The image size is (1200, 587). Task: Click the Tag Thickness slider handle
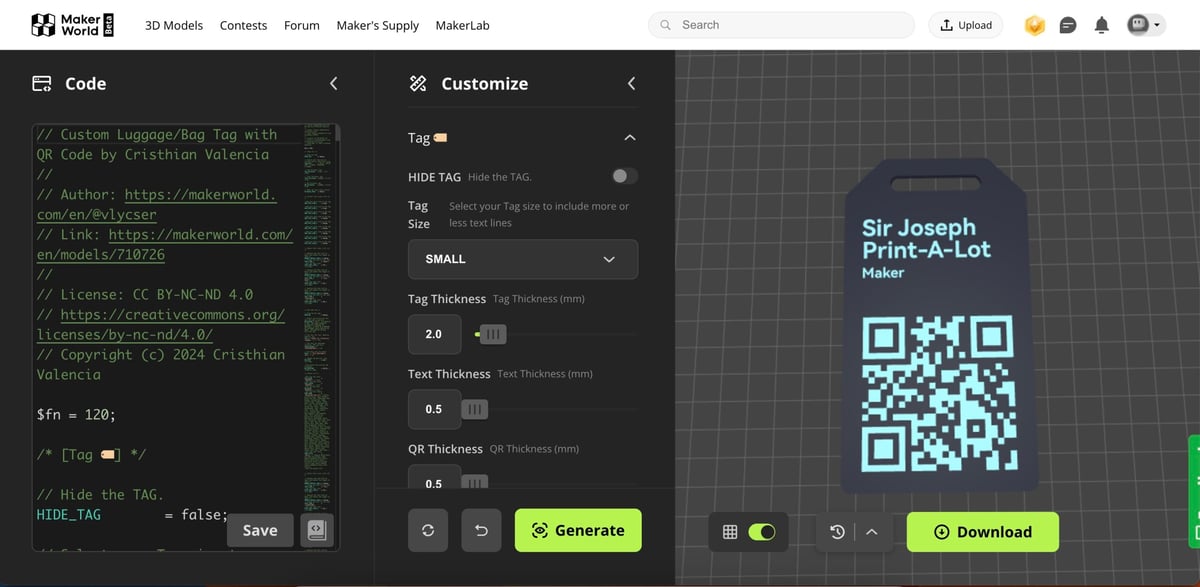(493, 334)
